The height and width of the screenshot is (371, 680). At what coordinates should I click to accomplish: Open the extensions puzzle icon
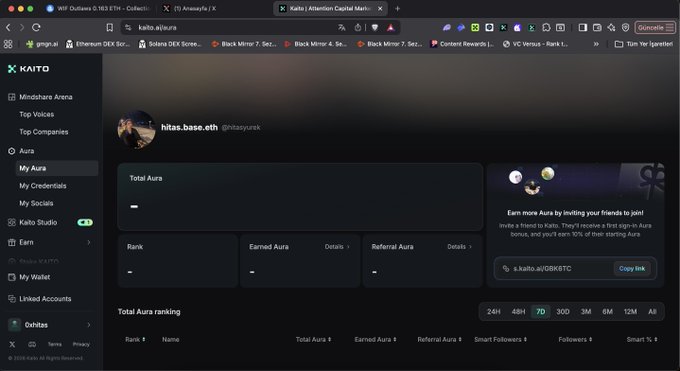pos(546,27)
